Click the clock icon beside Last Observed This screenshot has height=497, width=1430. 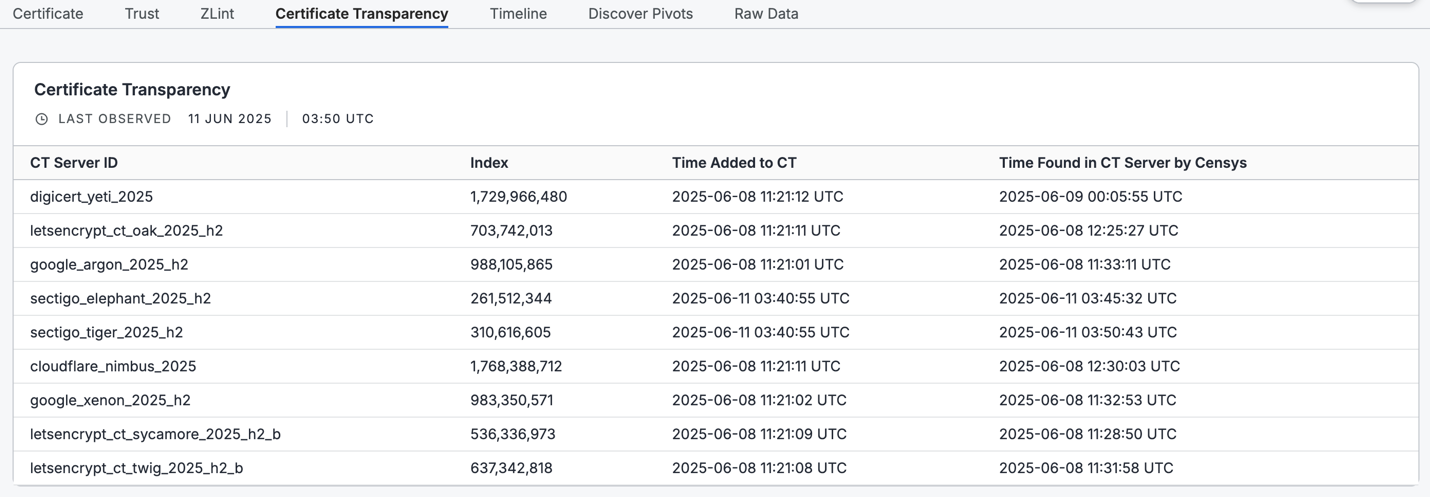[42, 119]
